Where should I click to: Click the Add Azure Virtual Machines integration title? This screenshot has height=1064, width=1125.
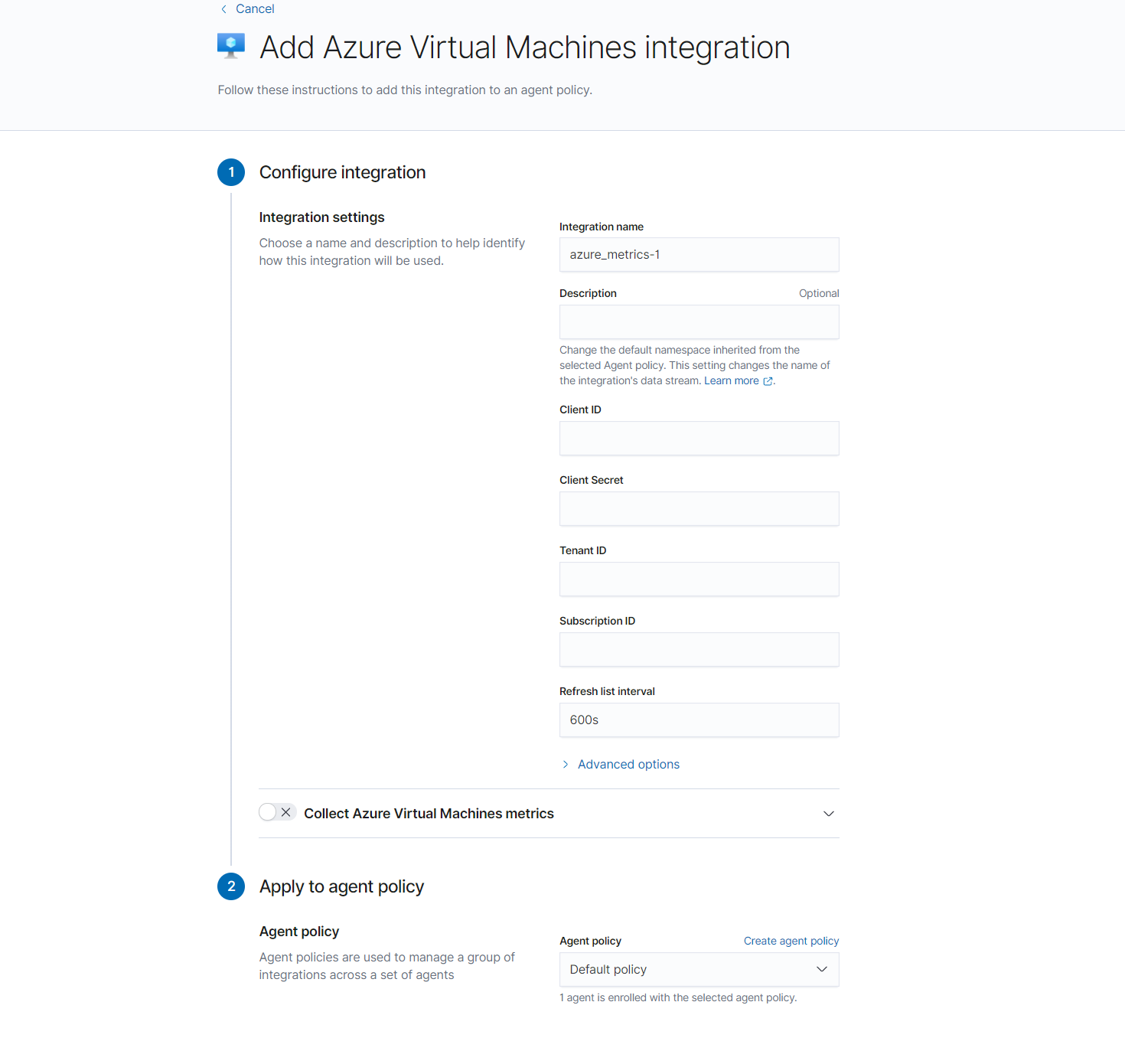click(525, 47)
